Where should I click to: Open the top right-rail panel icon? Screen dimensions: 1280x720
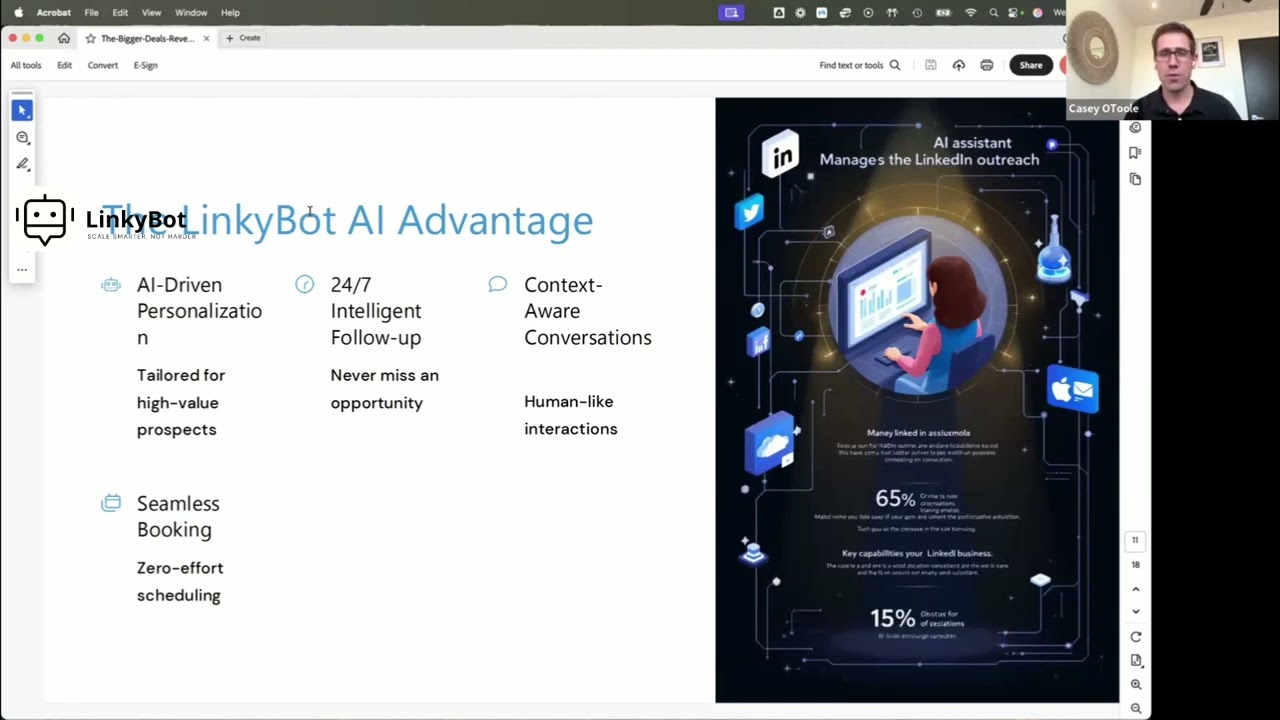1135,128
